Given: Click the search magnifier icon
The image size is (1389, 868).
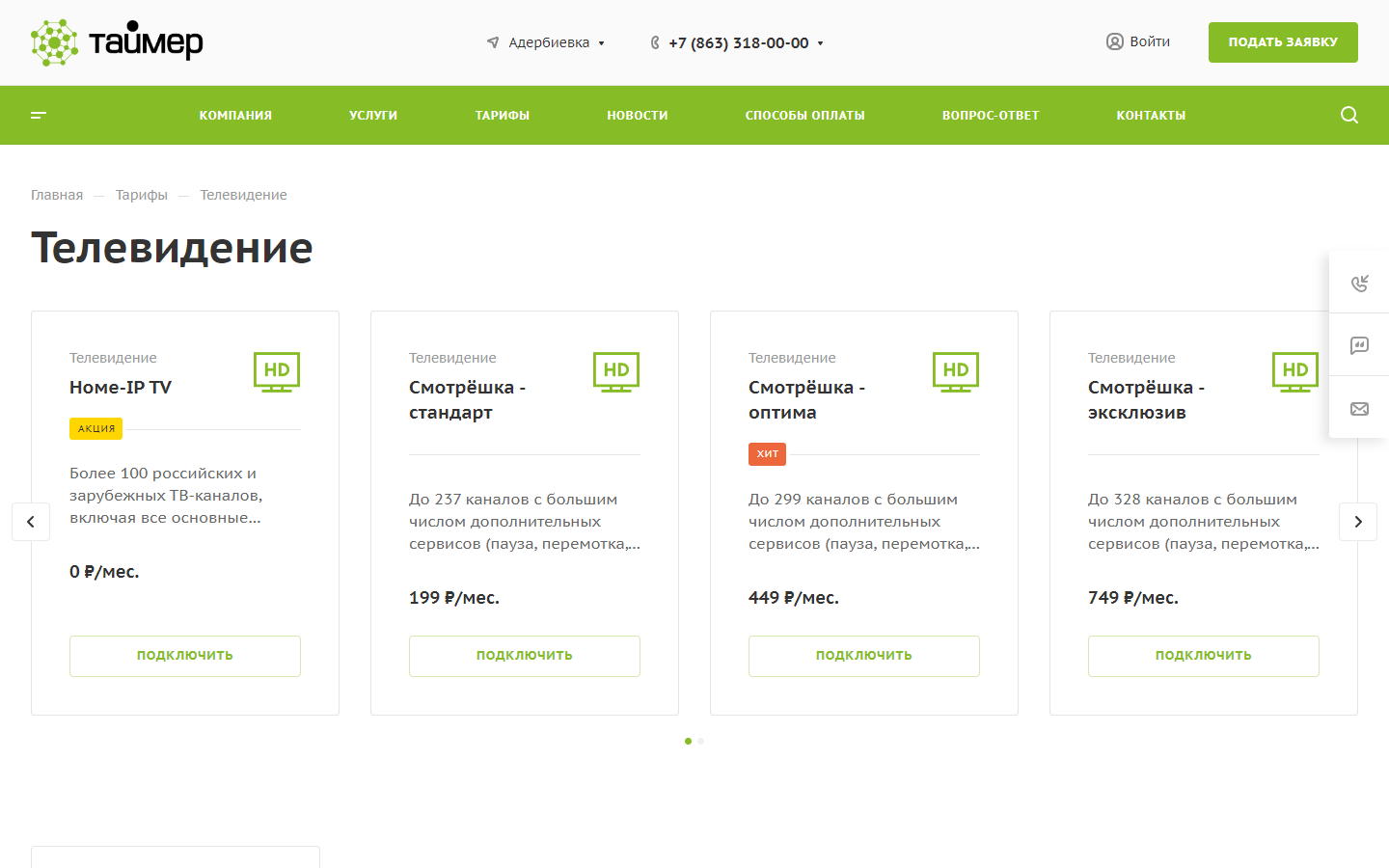Looking at the screenshot, I should tap(1348, 115).
